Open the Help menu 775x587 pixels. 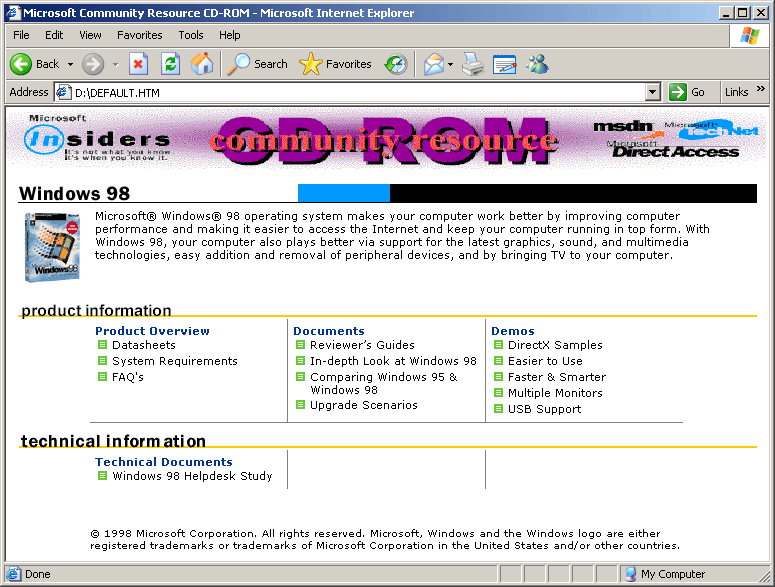pos(230,35)
